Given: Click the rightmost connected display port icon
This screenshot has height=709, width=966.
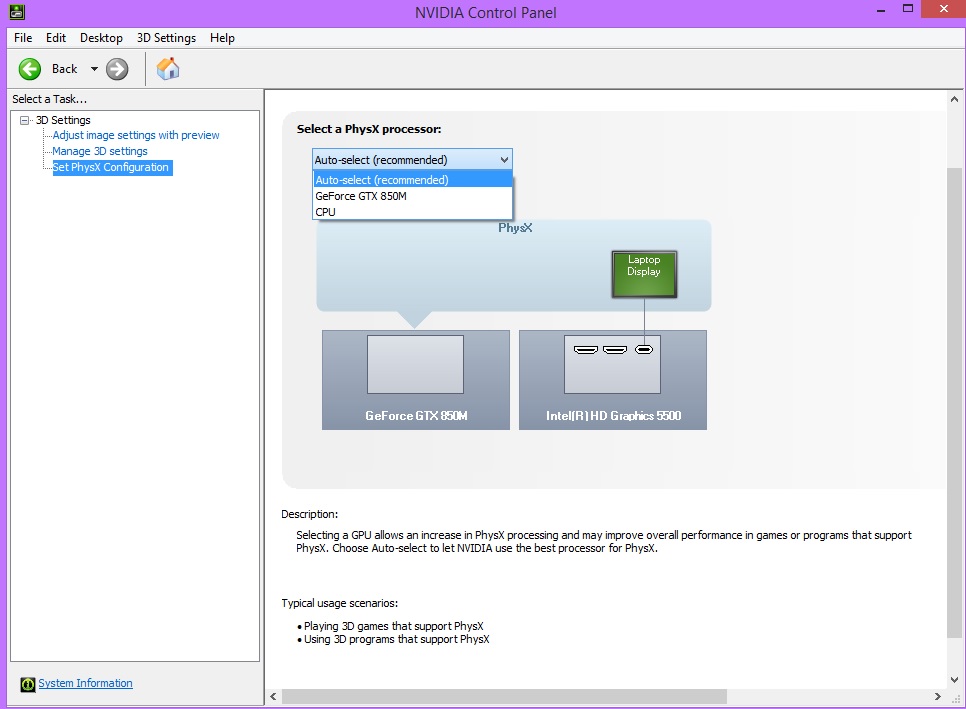Looking at the screenshot, I should point(644,349).
